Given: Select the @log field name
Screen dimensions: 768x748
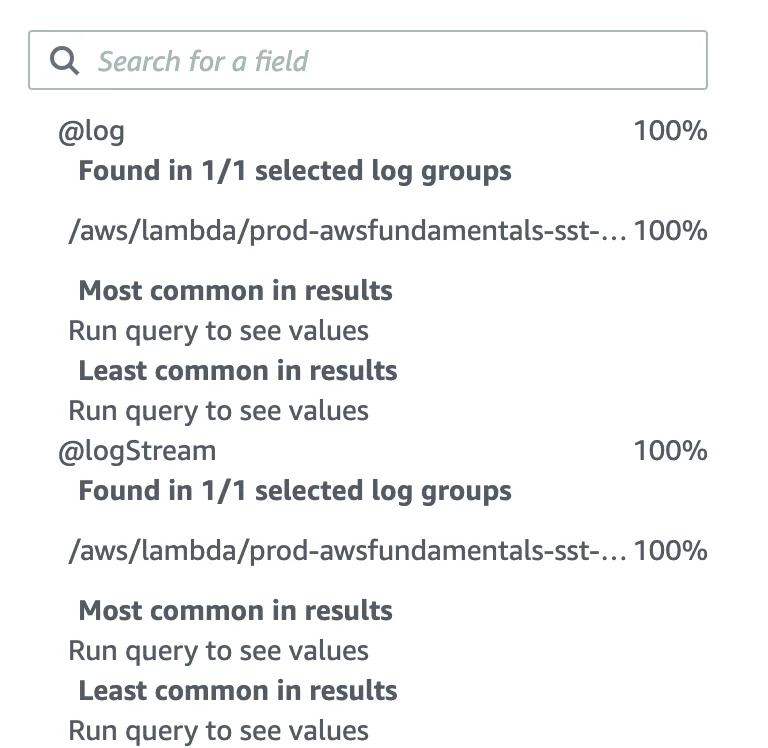Looking at the screenshot, I should coord(91,131).
